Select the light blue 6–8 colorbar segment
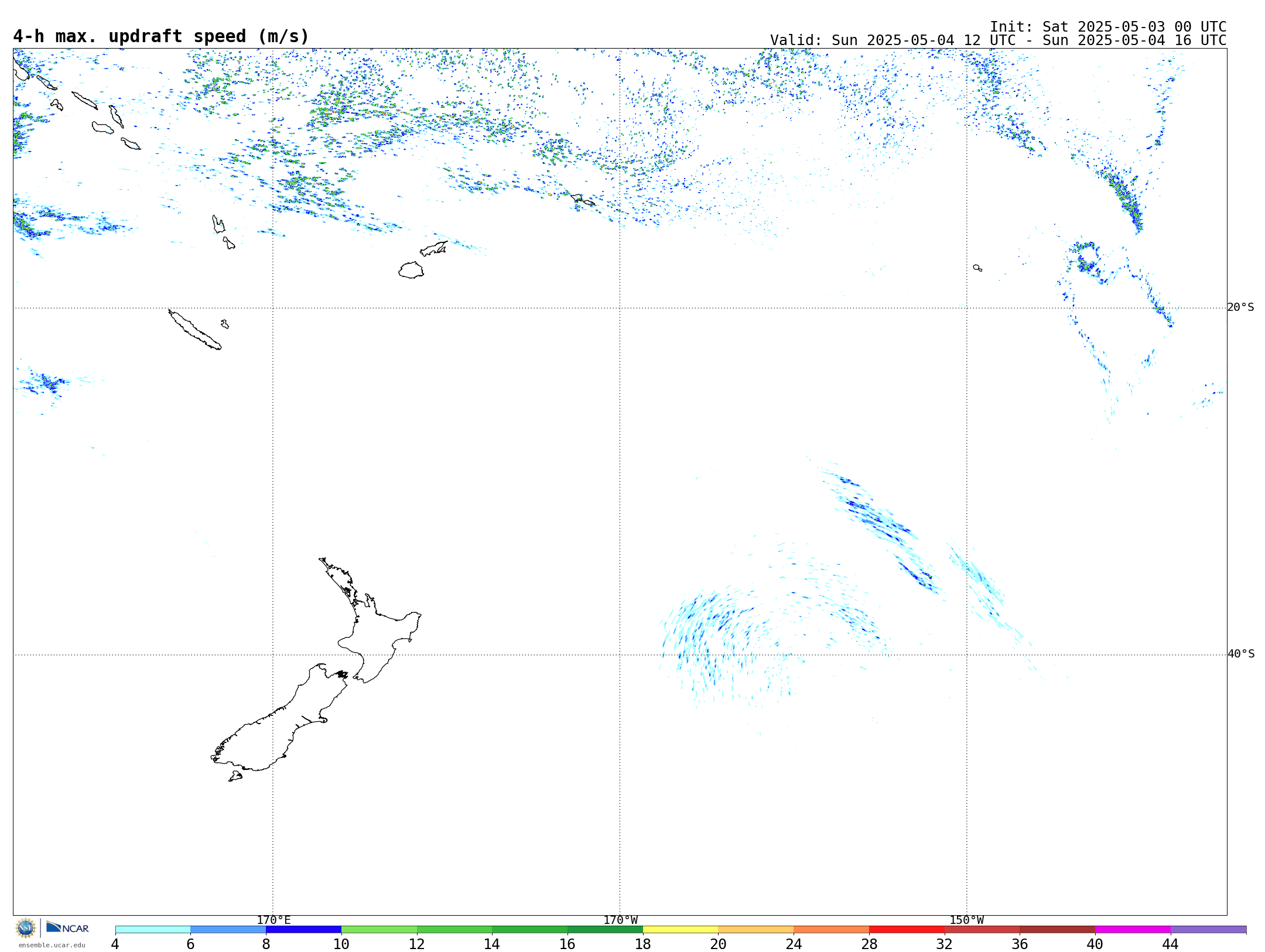The height and width of the screenshot is (952, 1265). [x=228, y=929]
